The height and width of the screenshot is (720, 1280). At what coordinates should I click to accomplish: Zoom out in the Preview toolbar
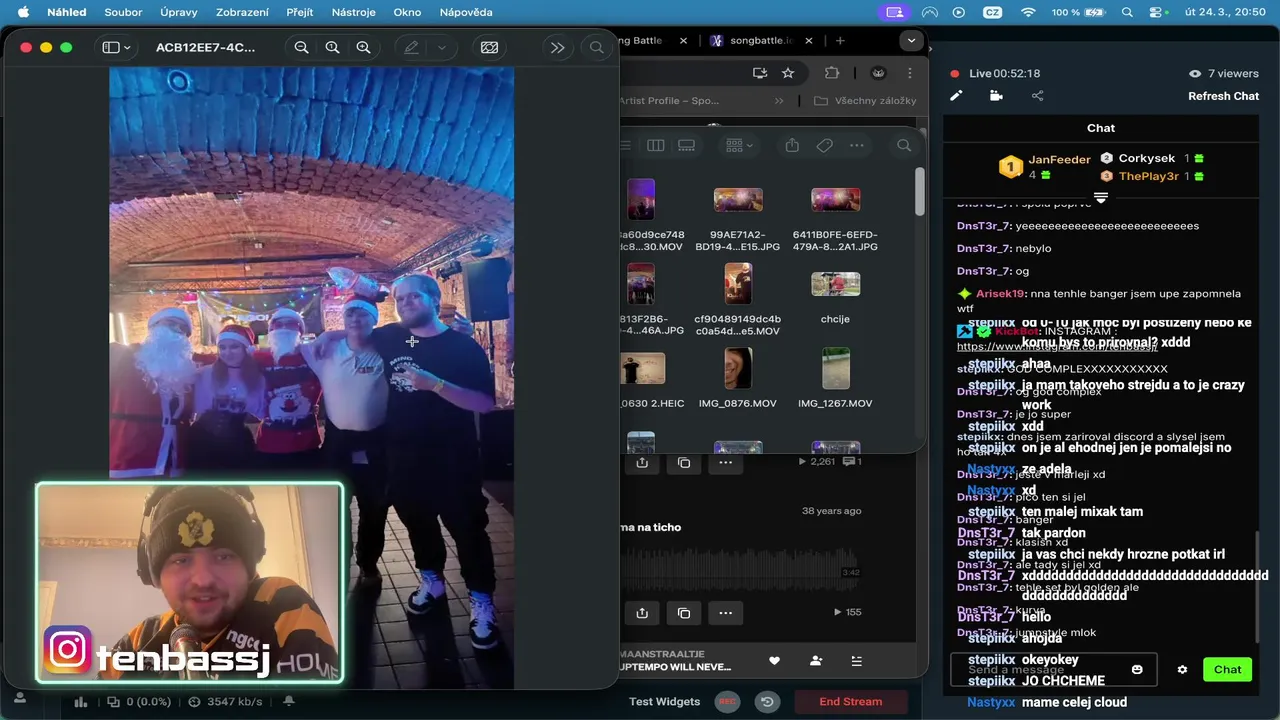301,47
